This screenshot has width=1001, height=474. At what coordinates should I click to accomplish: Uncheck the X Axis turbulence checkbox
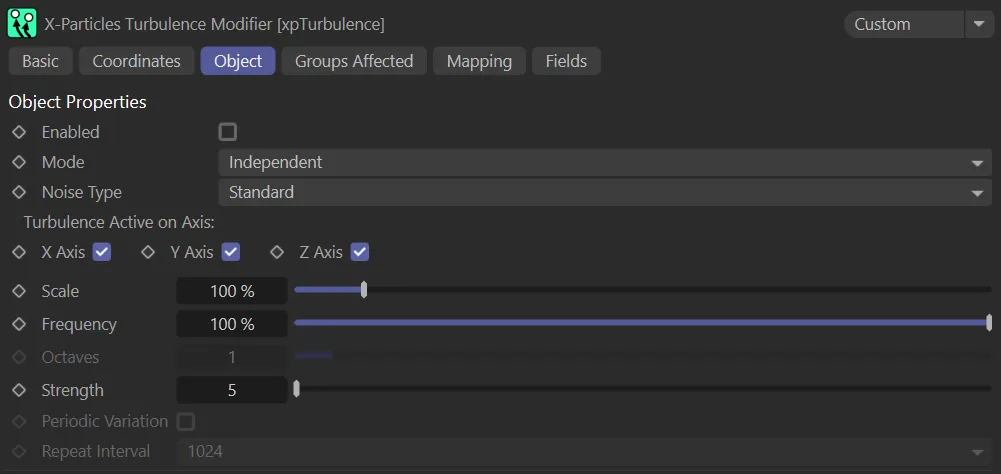coord(101,252)
